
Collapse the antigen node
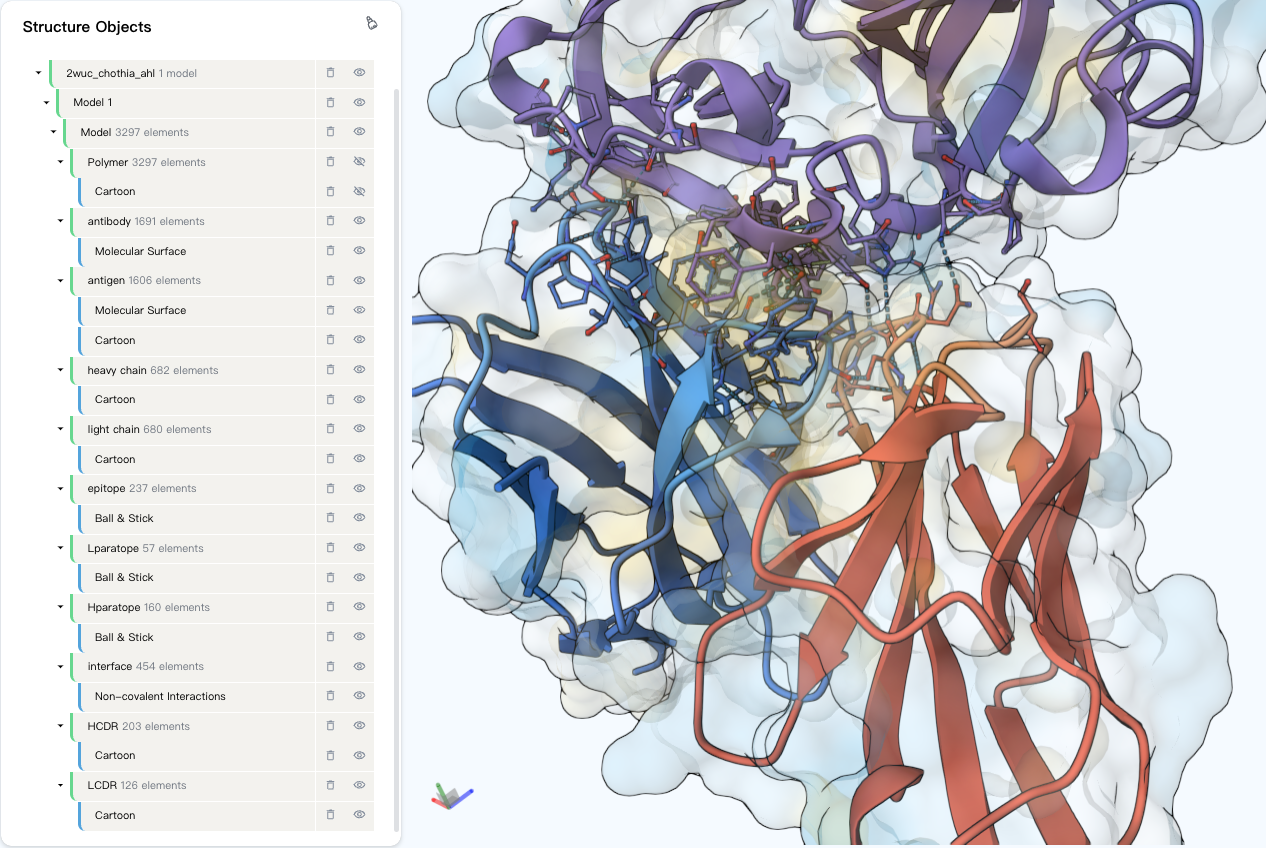[60, 281]
